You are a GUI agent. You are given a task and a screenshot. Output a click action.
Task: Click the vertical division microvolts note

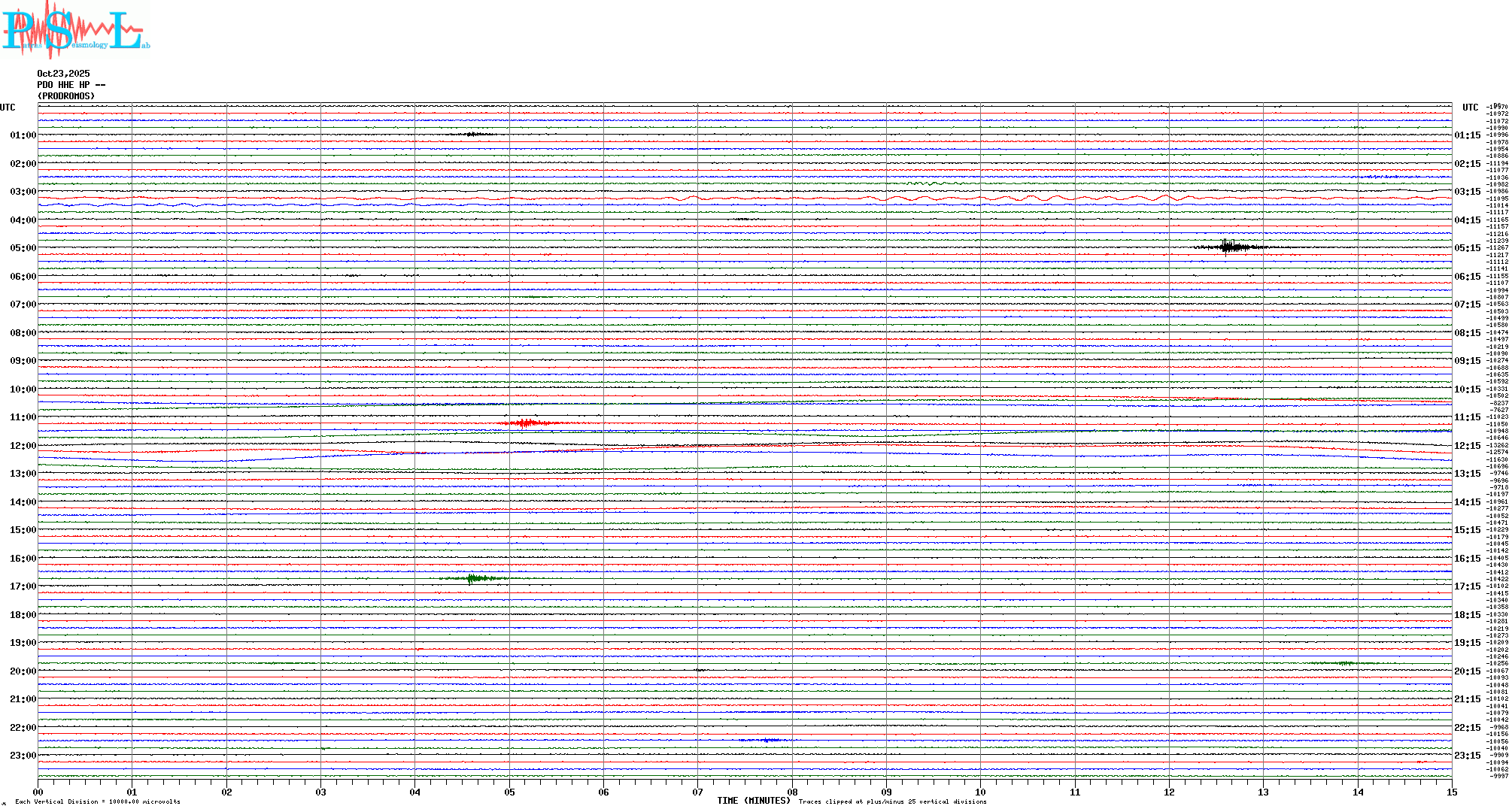click(x=98, y=802)
